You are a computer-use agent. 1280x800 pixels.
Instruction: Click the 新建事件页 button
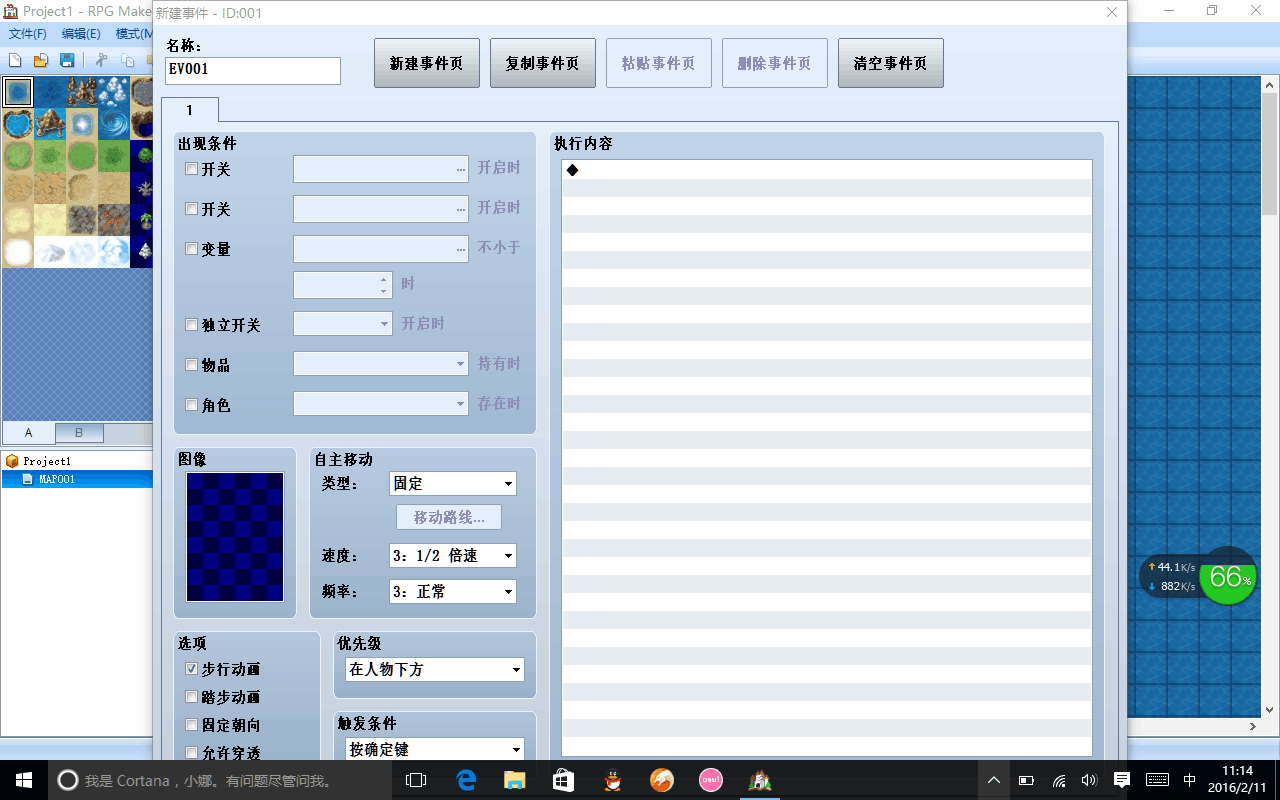tap(427, 63)
